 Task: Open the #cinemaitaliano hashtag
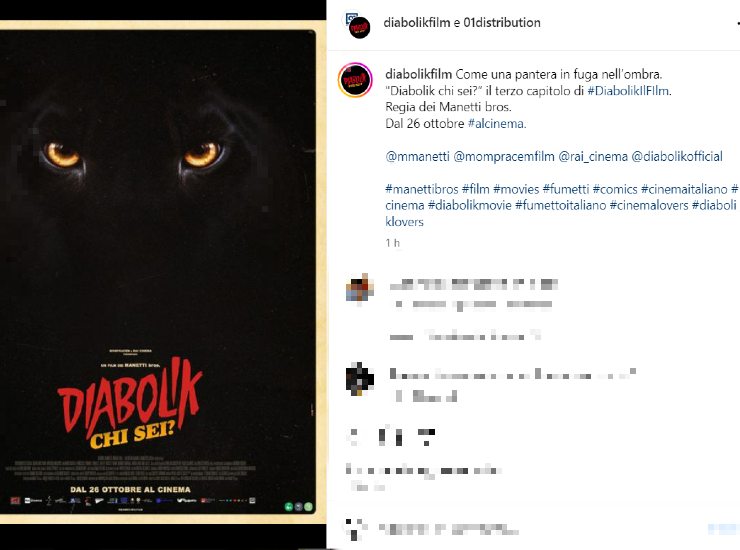(684, 189)
